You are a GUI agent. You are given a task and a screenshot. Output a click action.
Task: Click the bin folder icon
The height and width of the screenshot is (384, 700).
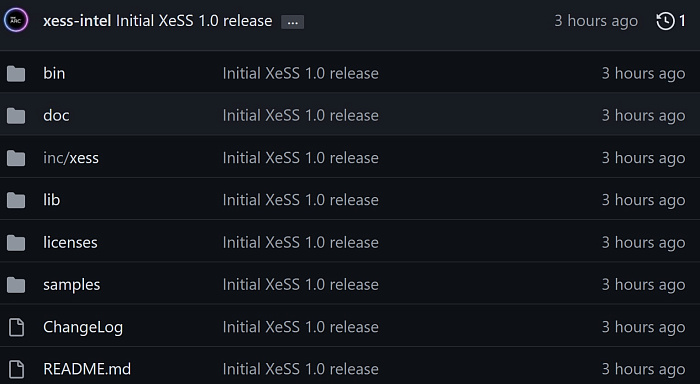pos(16,74)
